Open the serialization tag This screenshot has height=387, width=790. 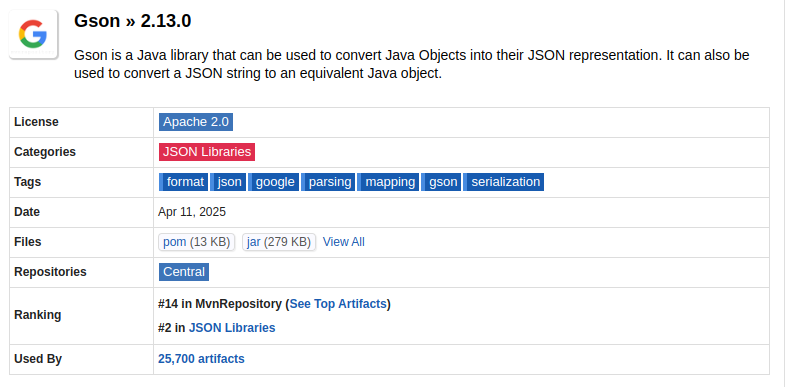pyautogui.click(x=504, y=182)
